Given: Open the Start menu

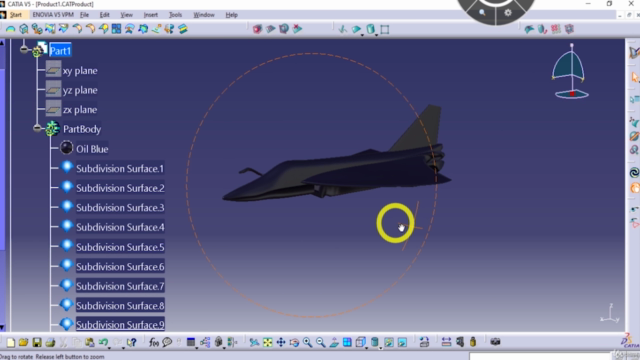Looking at the screenshot, I should 16,15.
